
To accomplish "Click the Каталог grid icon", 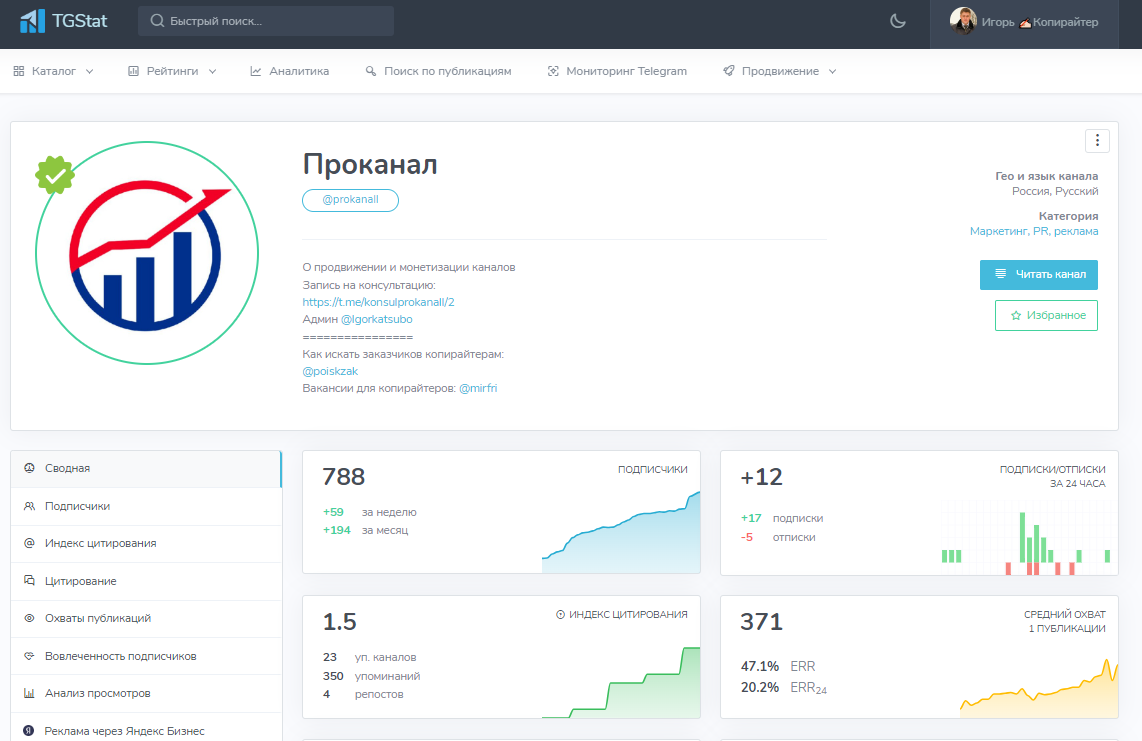I will click(x=19, y=71).
